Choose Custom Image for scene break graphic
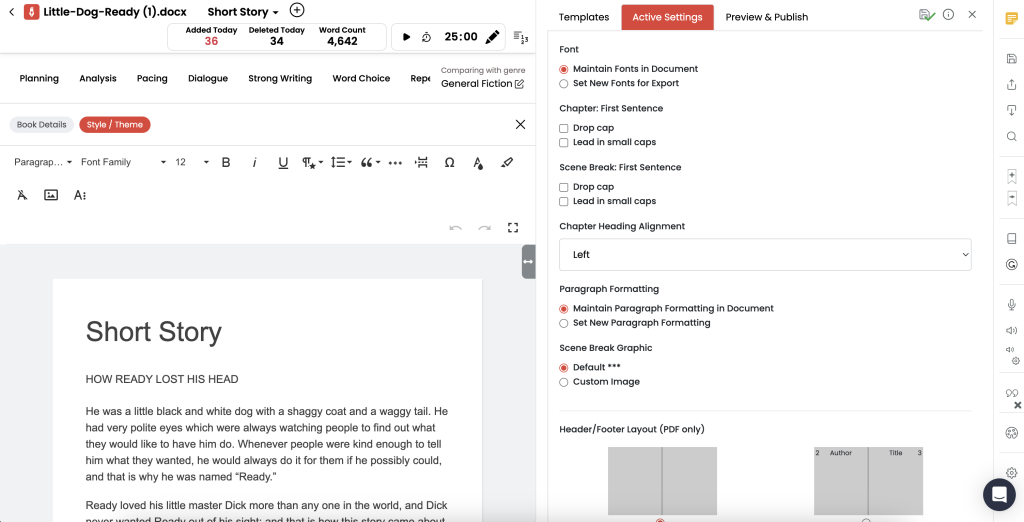Image resolution: width=1024 pixels, height=522 pixels. [x=564, y=382]
